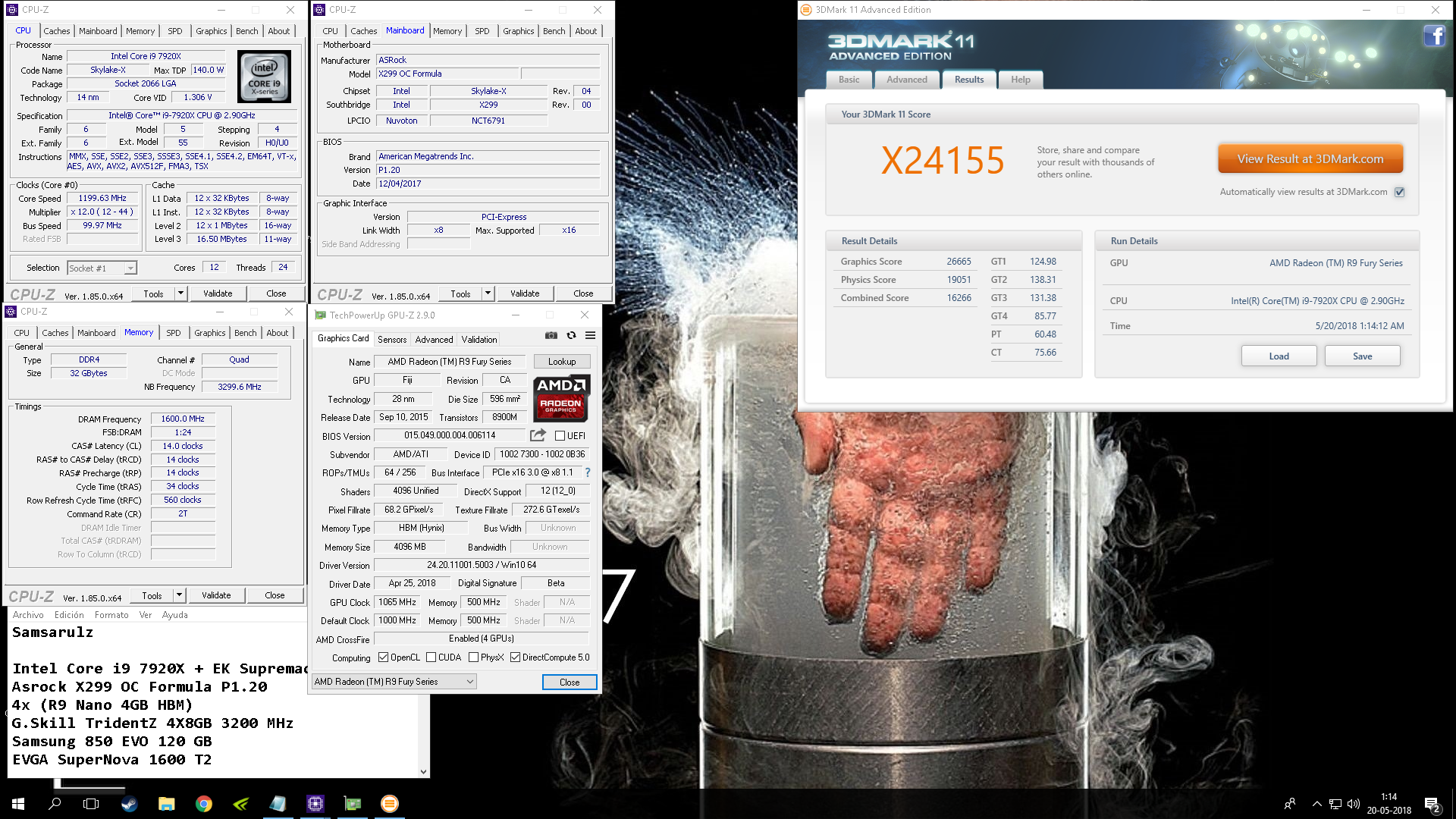Image resolution: width=1456 pixels, height=819 pixels.
Task: Click the Notepad scrollbar down arrow
Action: point(423,772)
